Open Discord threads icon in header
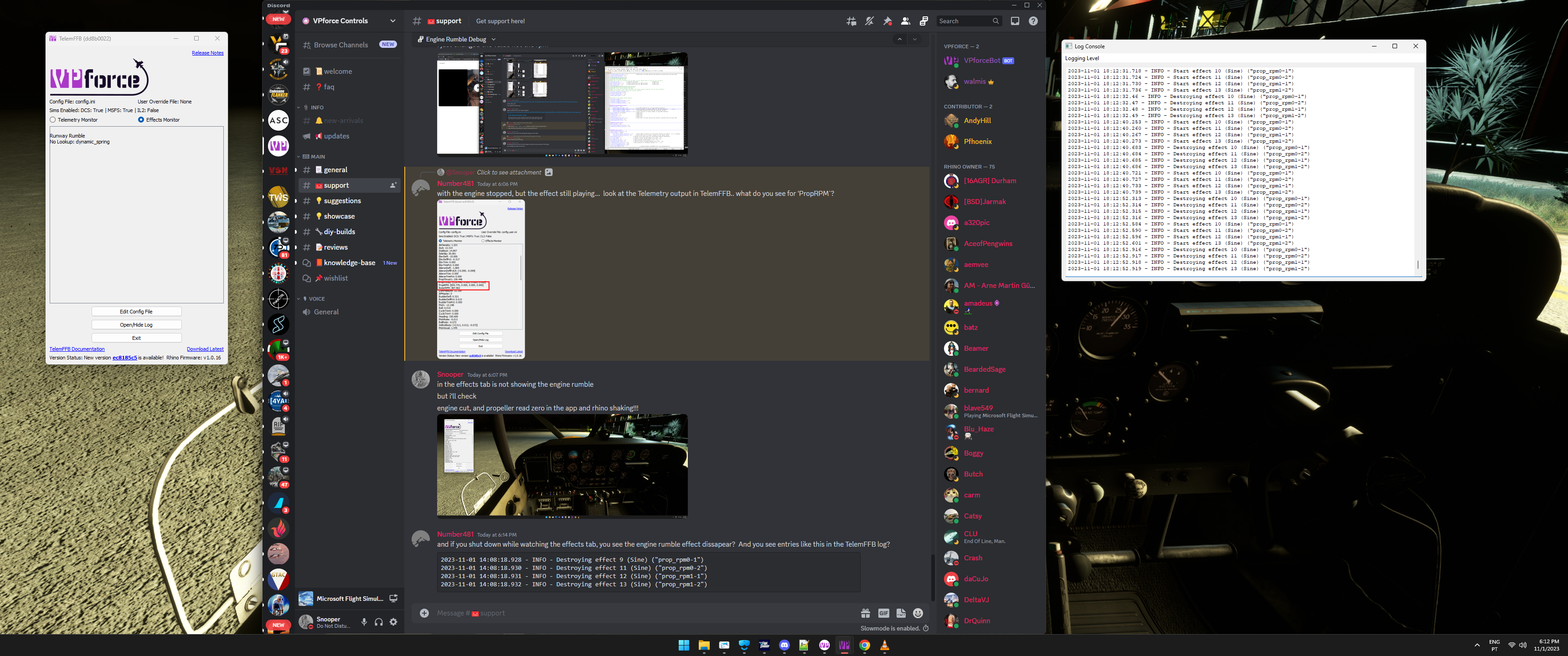 [x=851, y=21]
